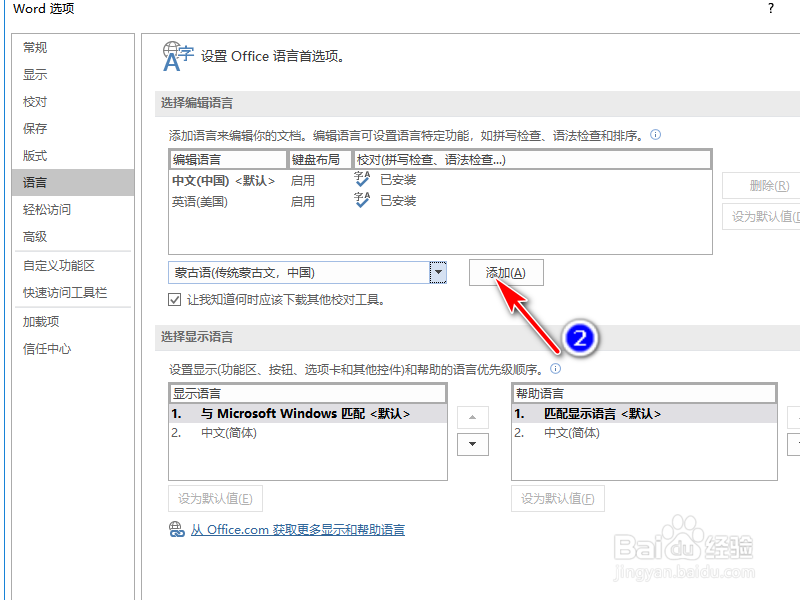Select 中文(简体) in help language list

click(644, 433)
